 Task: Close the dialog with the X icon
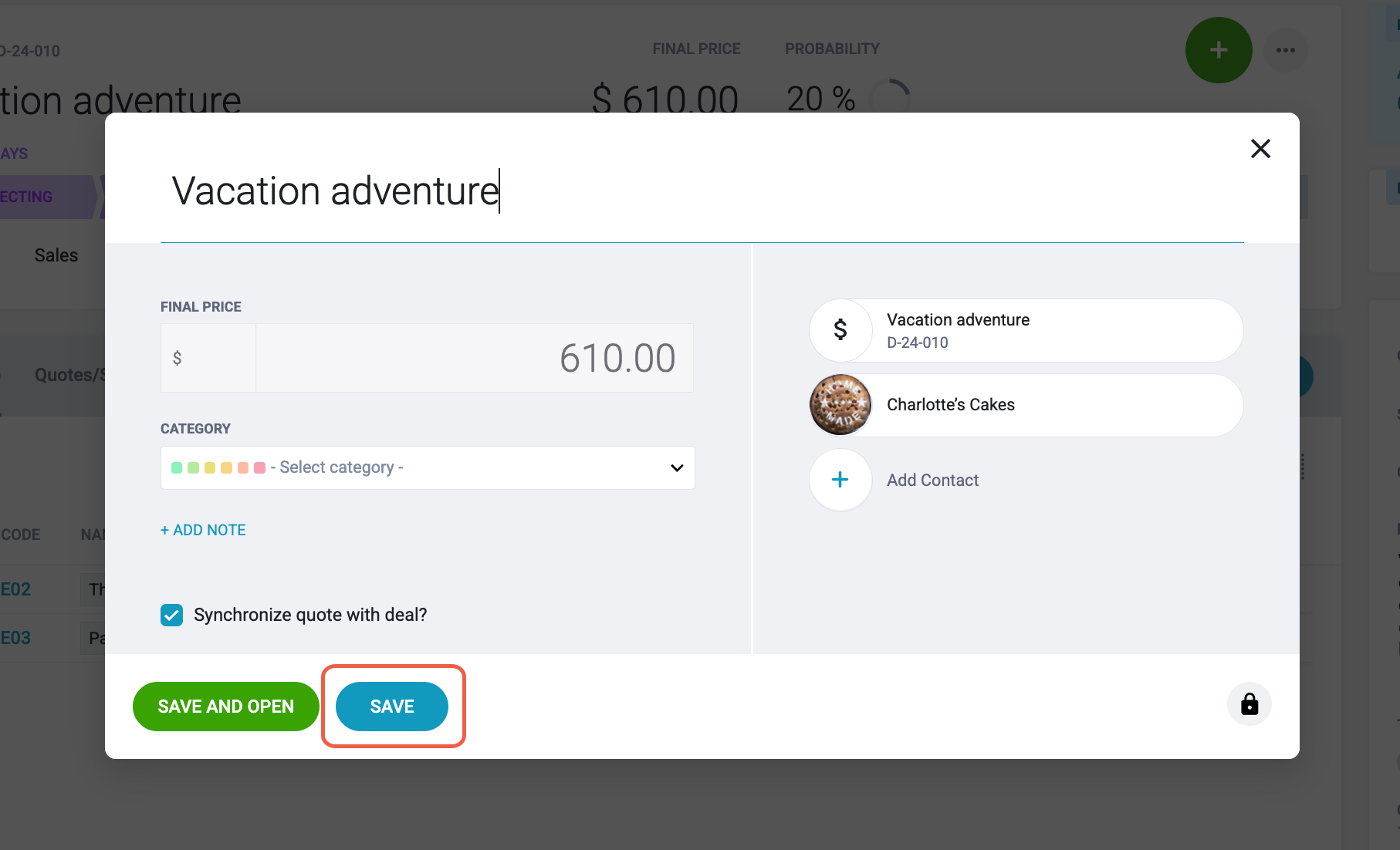(x=1260, y=149)
